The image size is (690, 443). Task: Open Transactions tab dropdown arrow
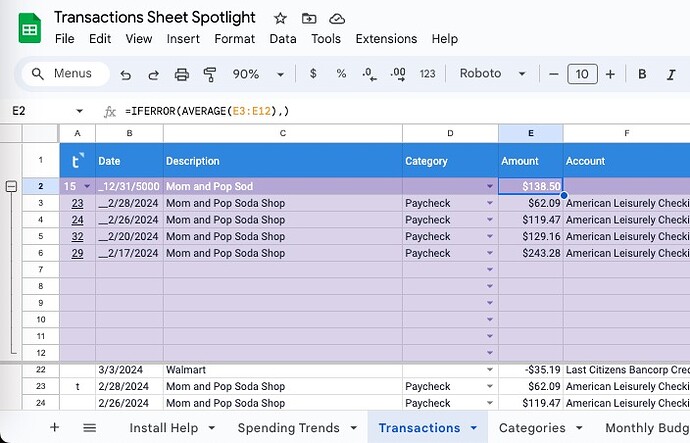[x=474, y=428]
